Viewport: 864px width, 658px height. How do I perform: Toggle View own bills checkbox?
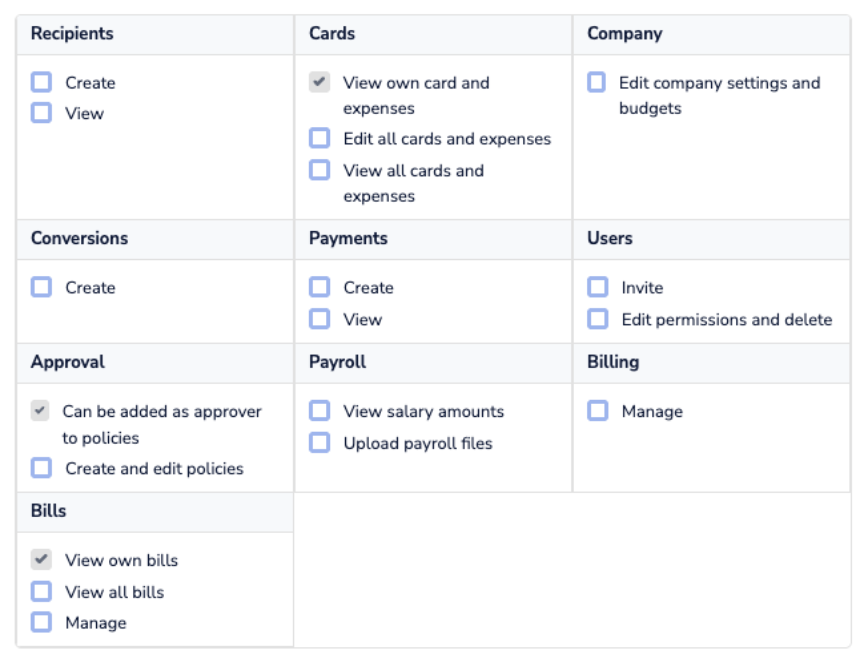pyautogui.click(x=41, y=560)
